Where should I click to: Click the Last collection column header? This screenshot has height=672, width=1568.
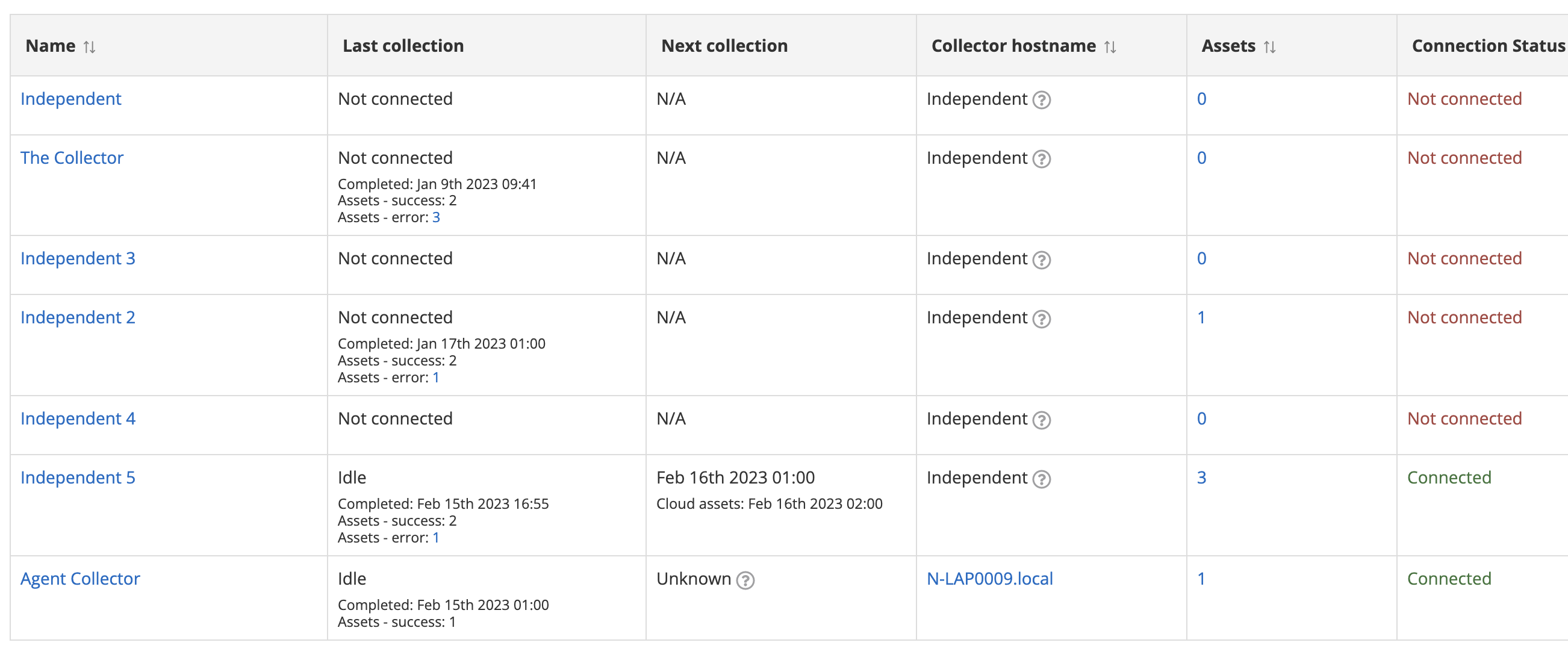click(403, 46)
